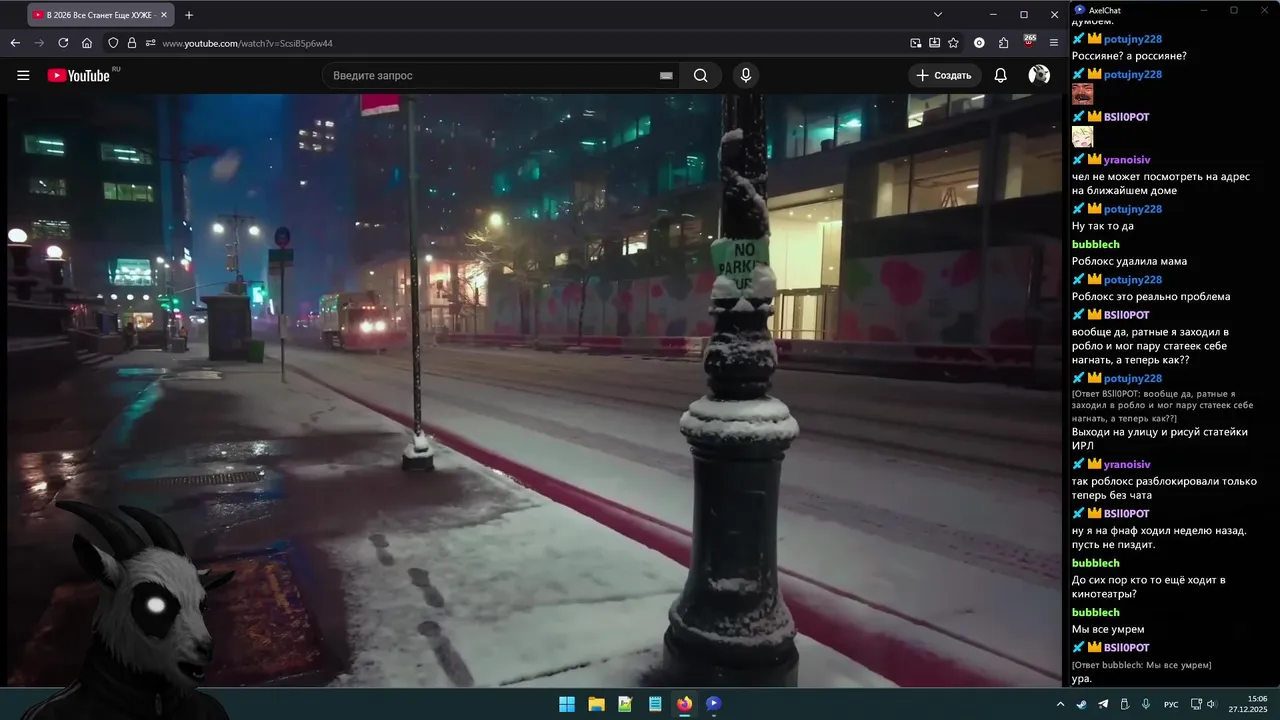Start voice search with microphone icon

pyautogui.click(x=745, y=75)
